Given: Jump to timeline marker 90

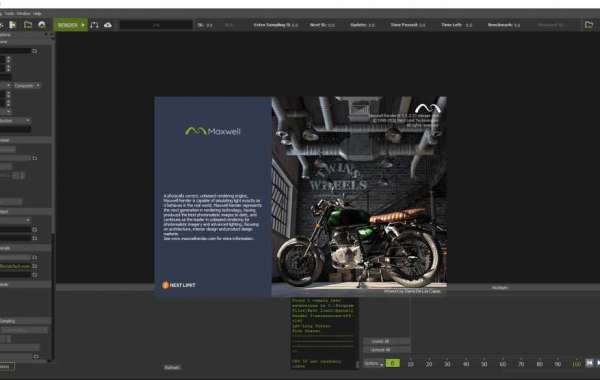Looking at the screenshot, I should point(558,364).
